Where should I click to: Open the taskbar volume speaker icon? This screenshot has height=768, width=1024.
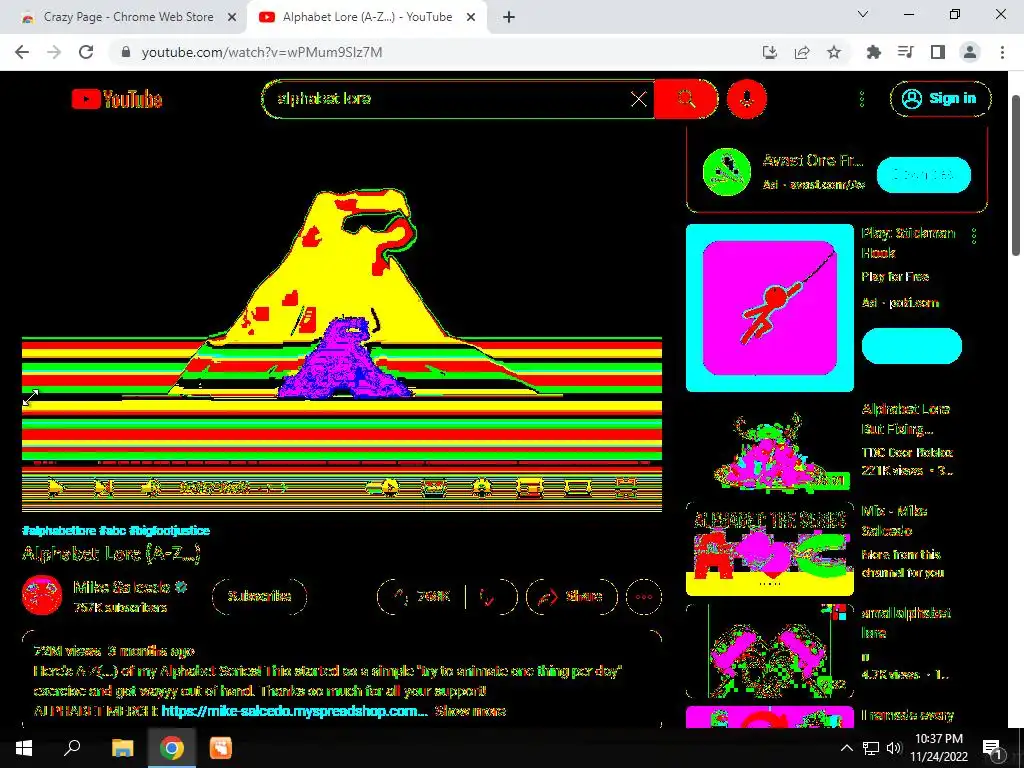pyautogui.click(x=894, y=748)
